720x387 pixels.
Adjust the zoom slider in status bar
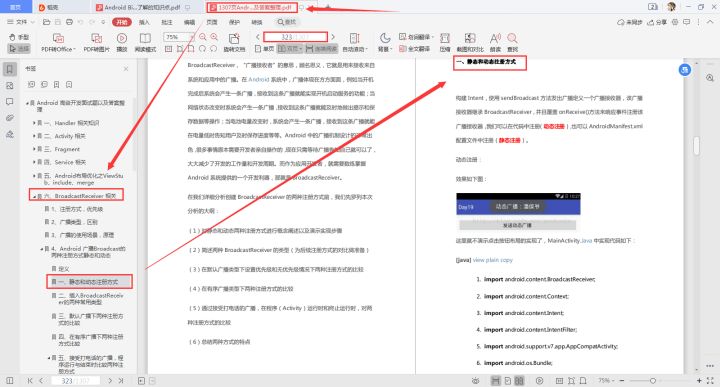click(652, 381)
